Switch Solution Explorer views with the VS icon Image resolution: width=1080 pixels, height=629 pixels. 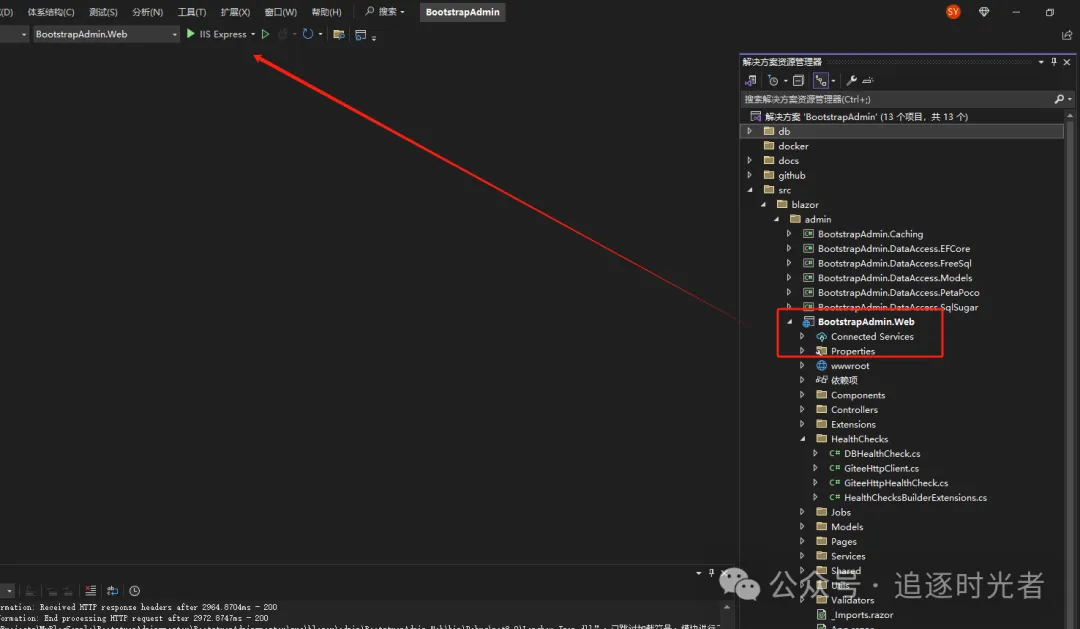point(751,81)
